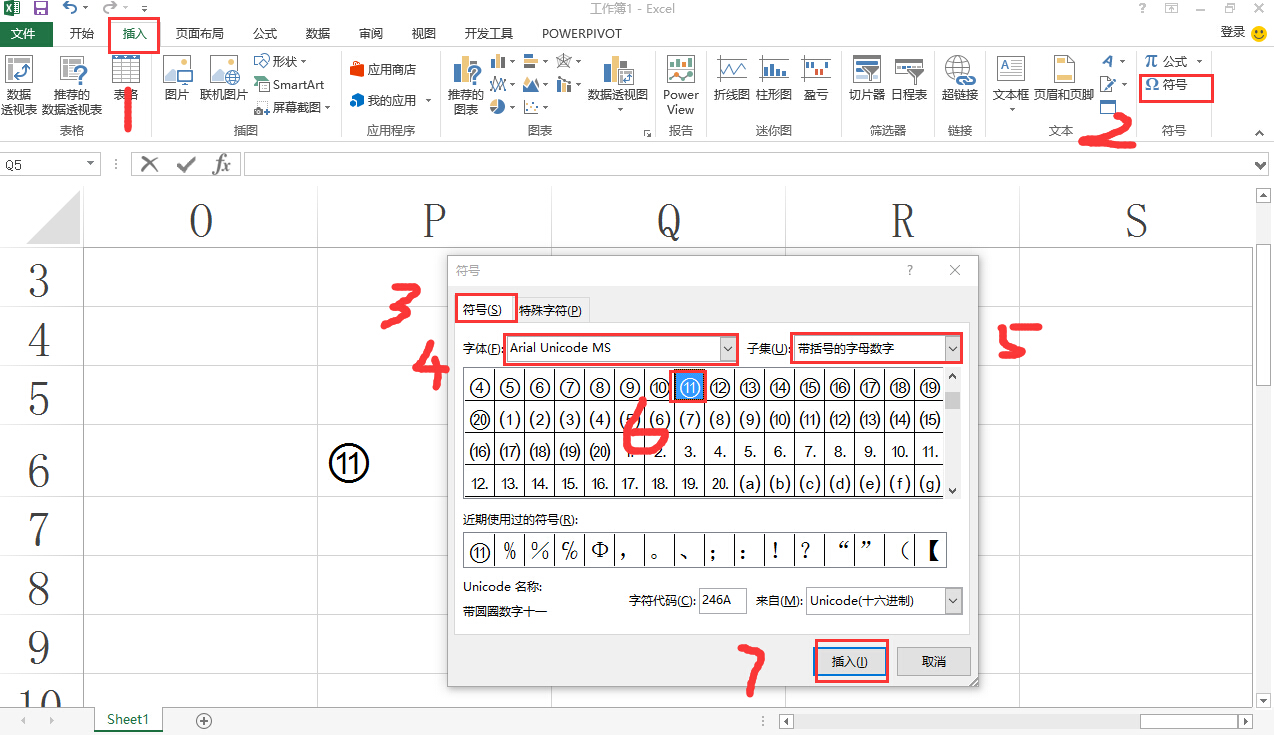This screenshot has width=1274, height=735.
Task: Switch to the Review (审阅) tab
Action: point(370,33)
